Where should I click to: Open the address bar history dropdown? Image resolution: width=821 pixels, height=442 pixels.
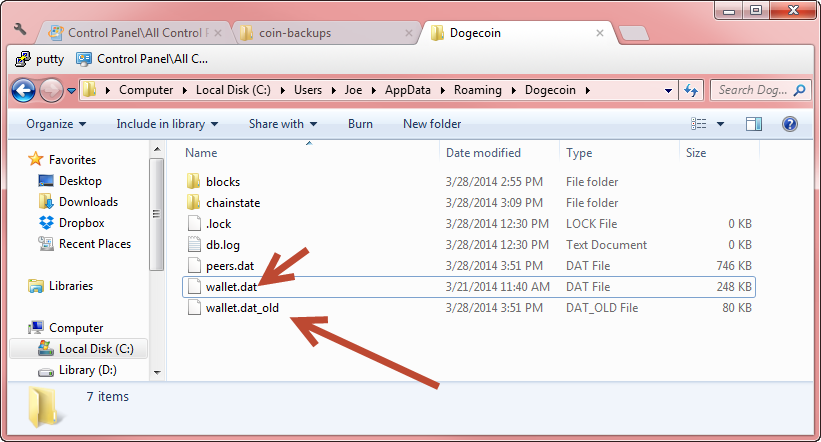(668, 91)
